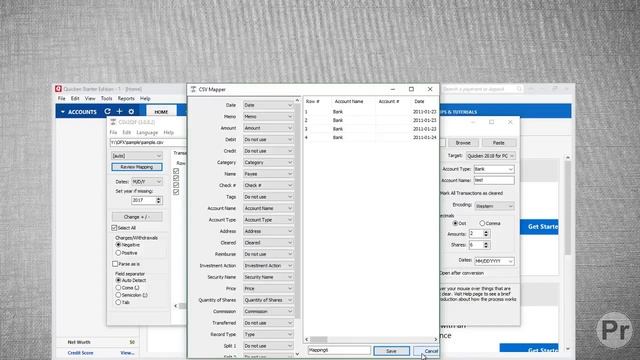The image size is (640, 360).
Task: Toggle the Select All checkbox
Action: click(x=114, y=228)
